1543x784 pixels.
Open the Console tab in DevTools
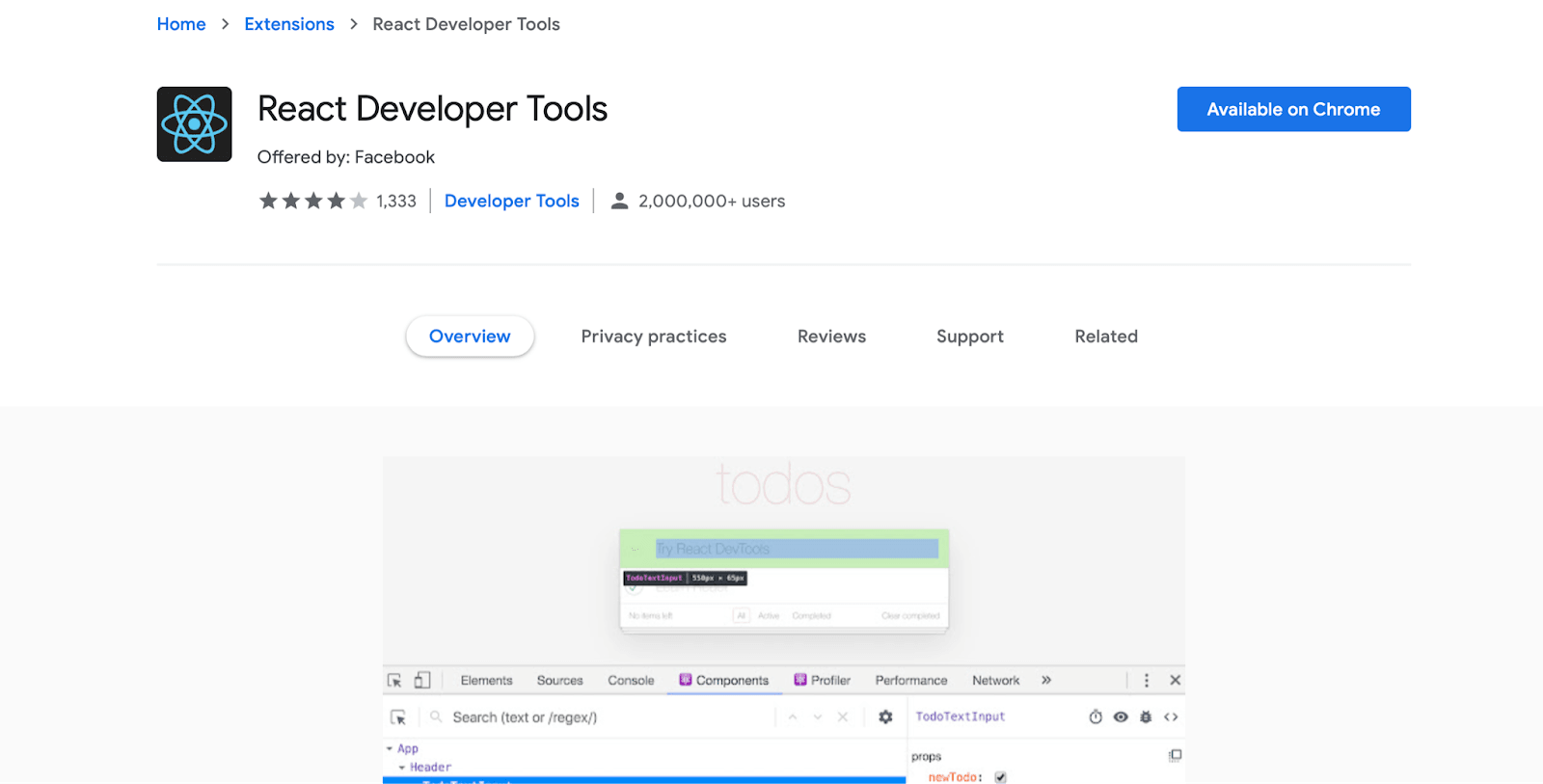pyautogui.click(x=631, y=680)
